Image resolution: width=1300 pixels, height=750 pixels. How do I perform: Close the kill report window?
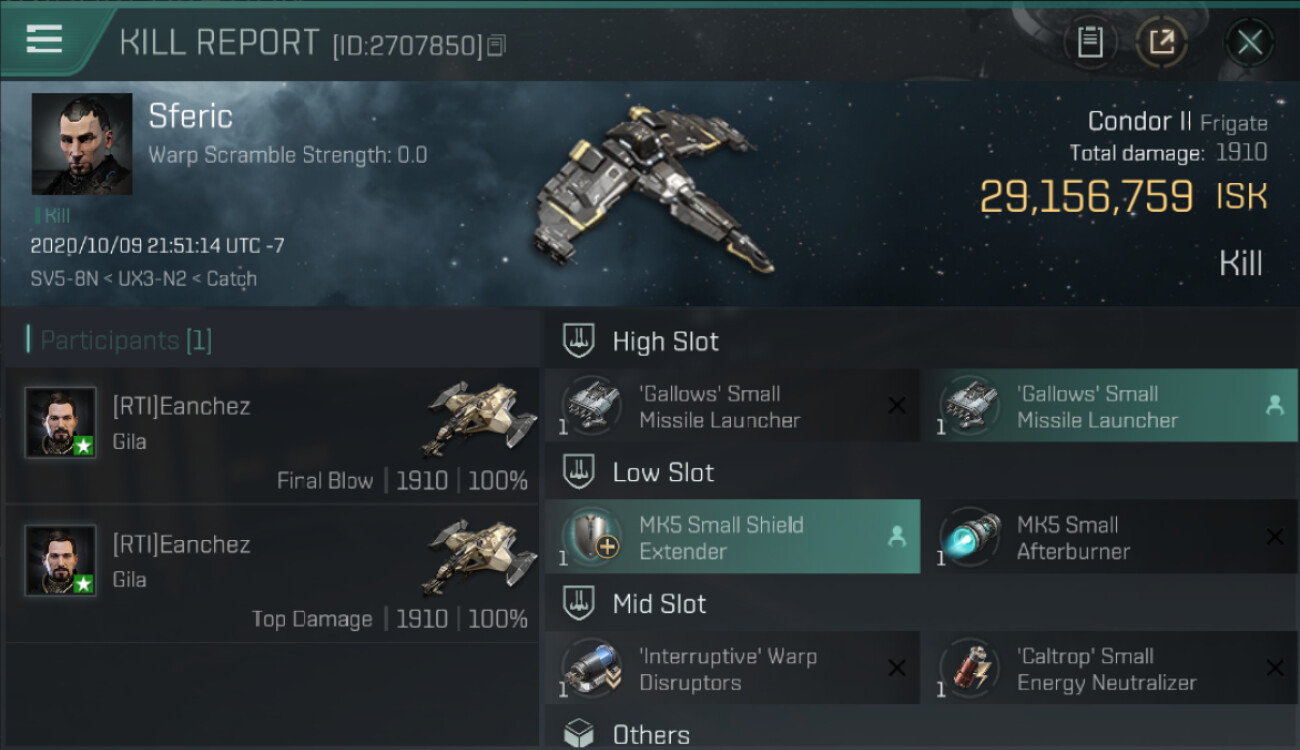[x=1249, y=42]
